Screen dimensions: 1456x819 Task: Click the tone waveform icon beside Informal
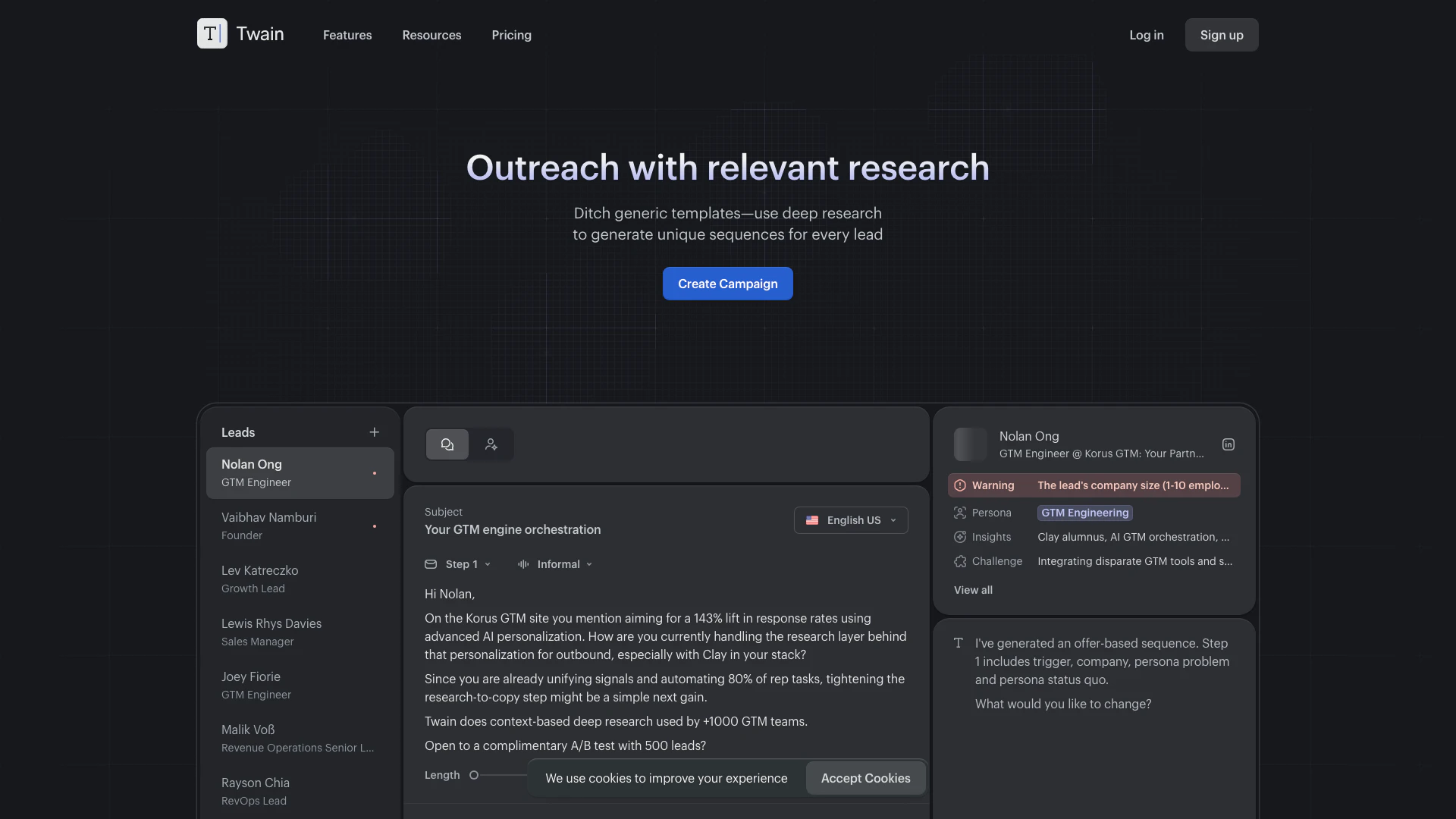(523, 564)
